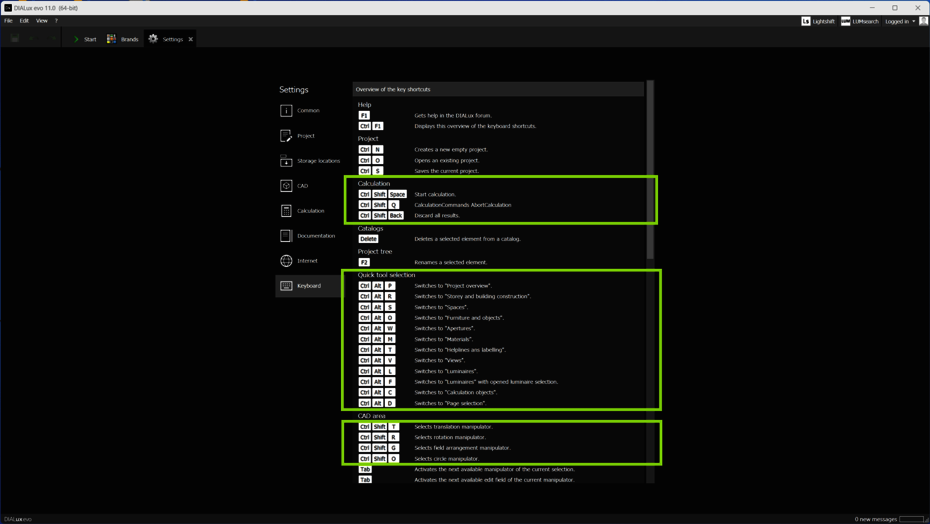Open the Edit menu
930x524 pixels.
(24, 20)
